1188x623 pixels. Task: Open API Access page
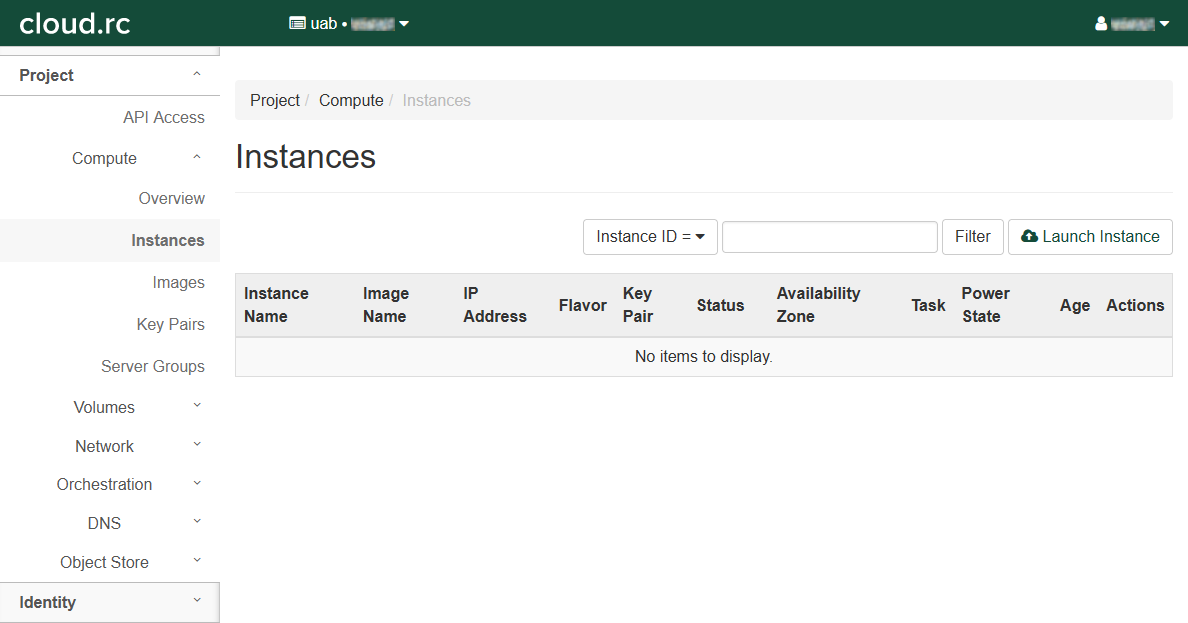tap(163, 117)
